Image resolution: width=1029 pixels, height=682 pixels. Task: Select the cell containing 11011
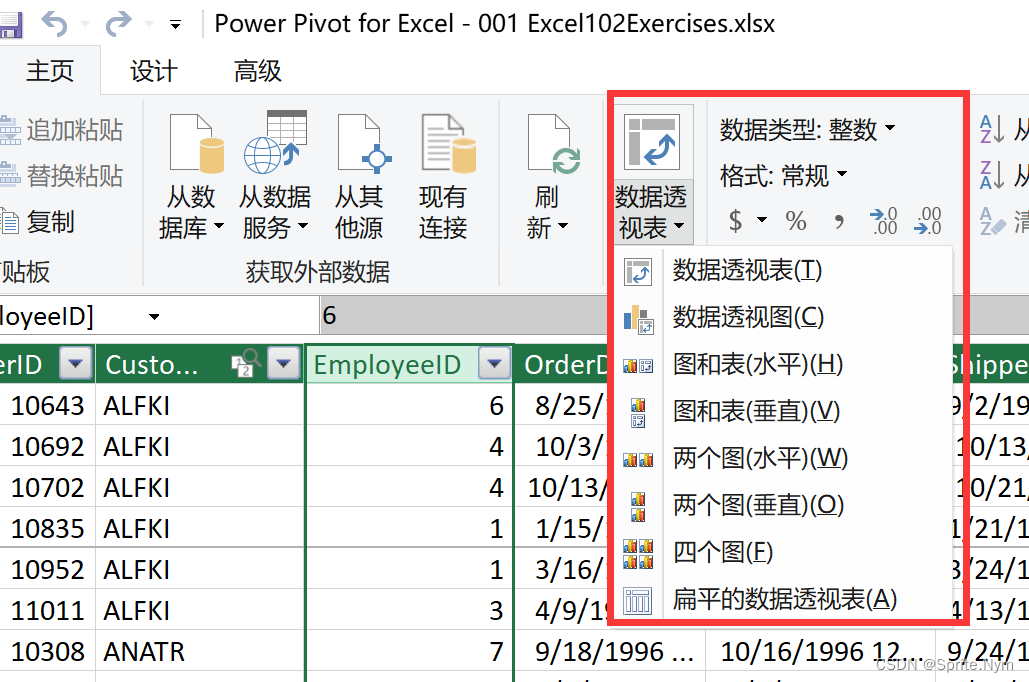[x=47, y=610]
